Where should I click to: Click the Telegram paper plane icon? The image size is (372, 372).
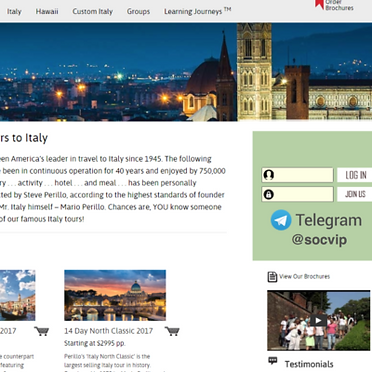pyautogui.click(x=281, y=220)
